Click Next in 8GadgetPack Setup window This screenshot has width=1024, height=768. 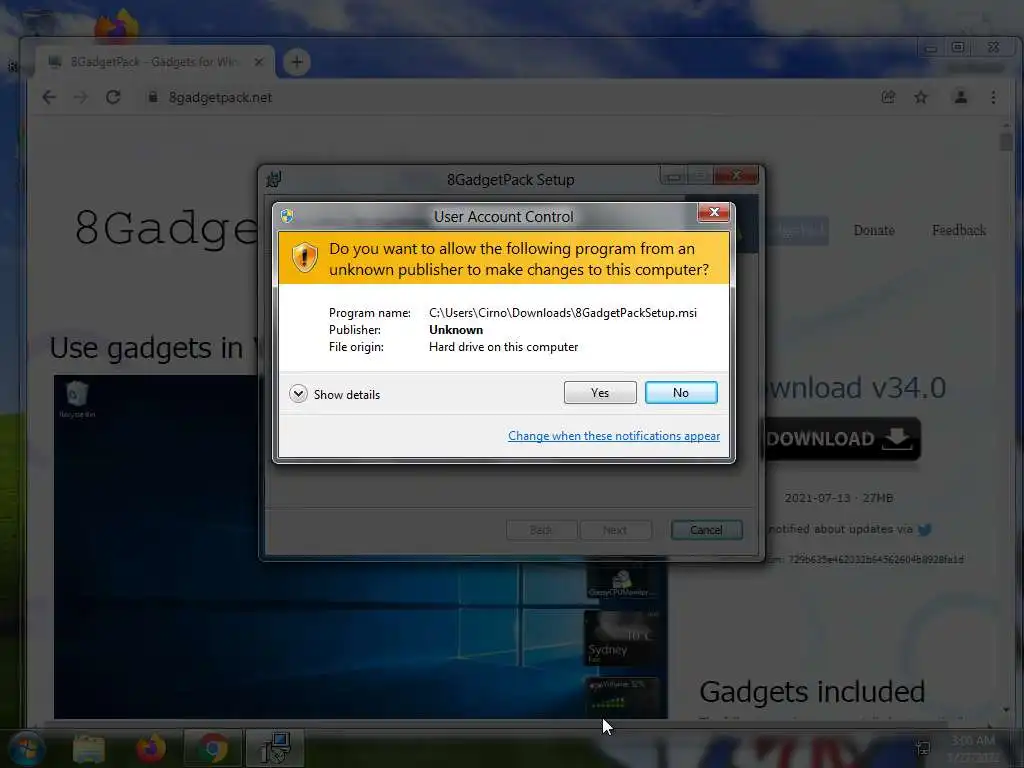pos(615,530)
